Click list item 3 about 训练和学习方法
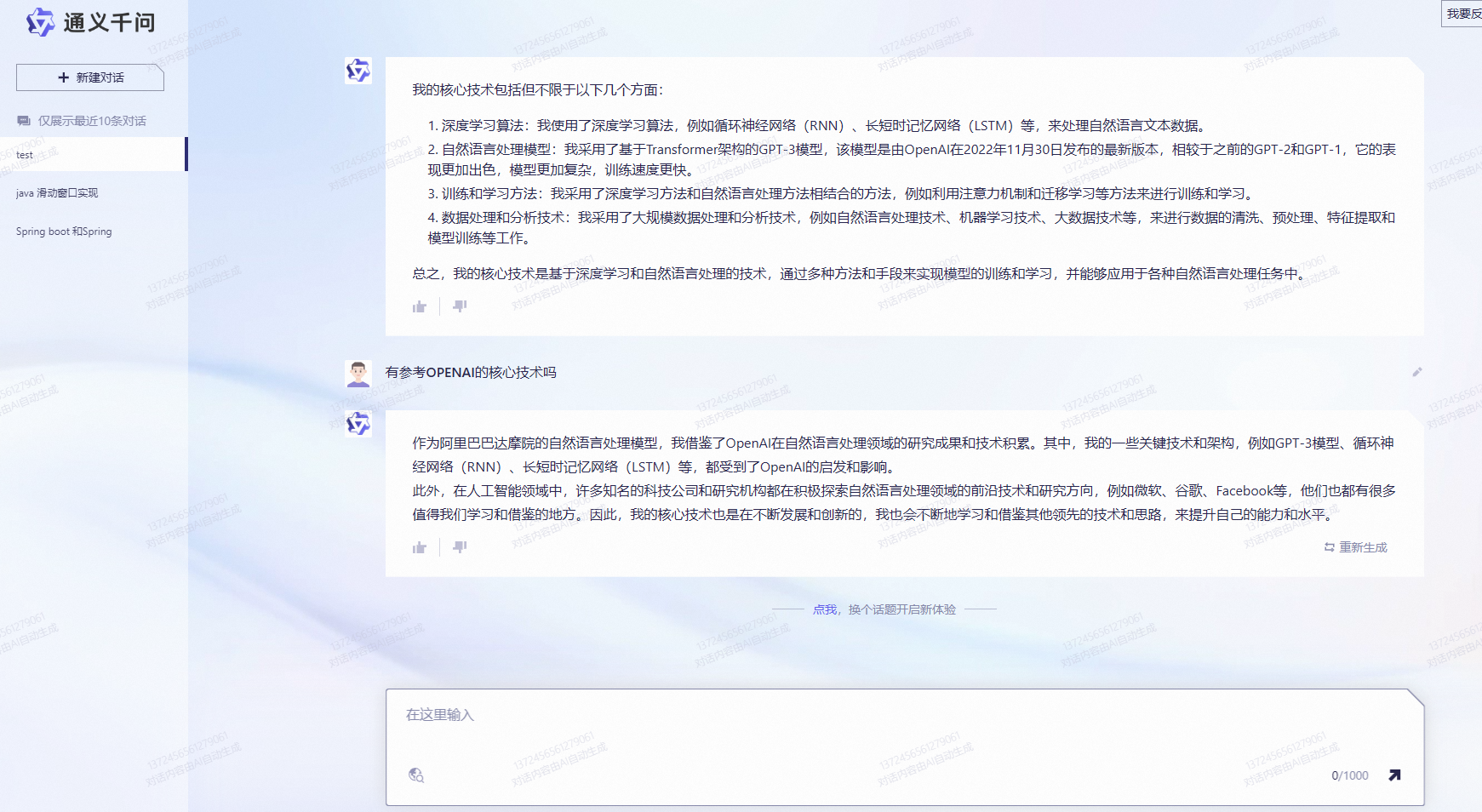 click(843, 194)
